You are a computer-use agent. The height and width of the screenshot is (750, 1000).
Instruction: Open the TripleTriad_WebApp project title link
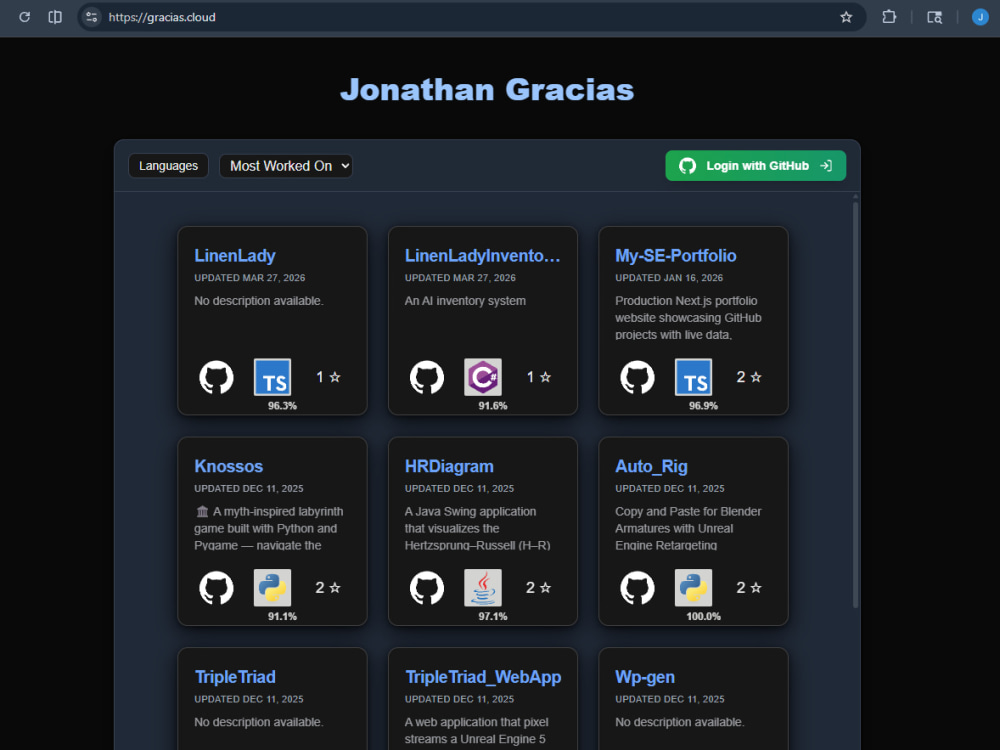coord(483,677)
